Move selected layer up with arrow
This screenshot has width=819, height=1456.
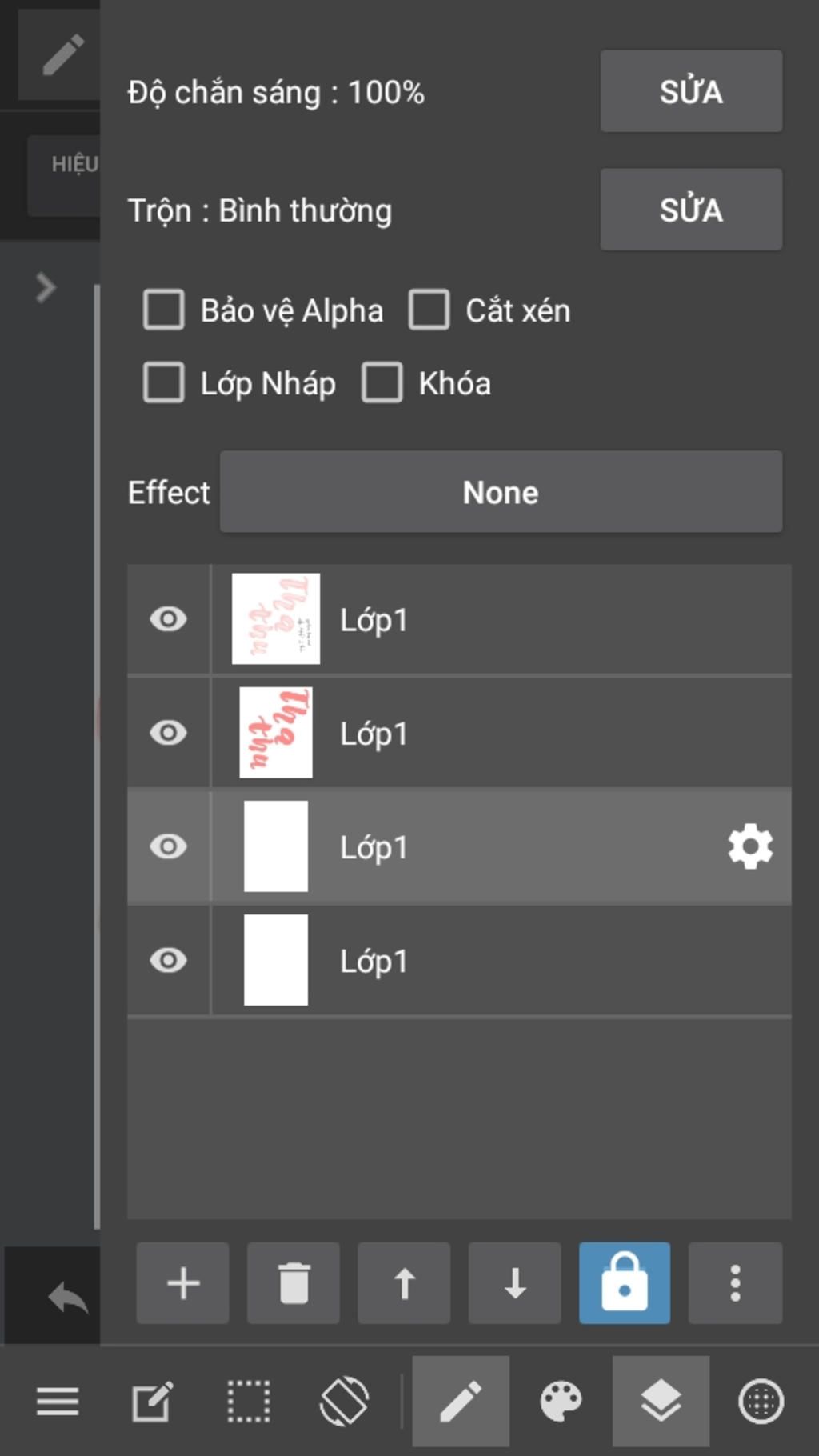point(404,1283)
